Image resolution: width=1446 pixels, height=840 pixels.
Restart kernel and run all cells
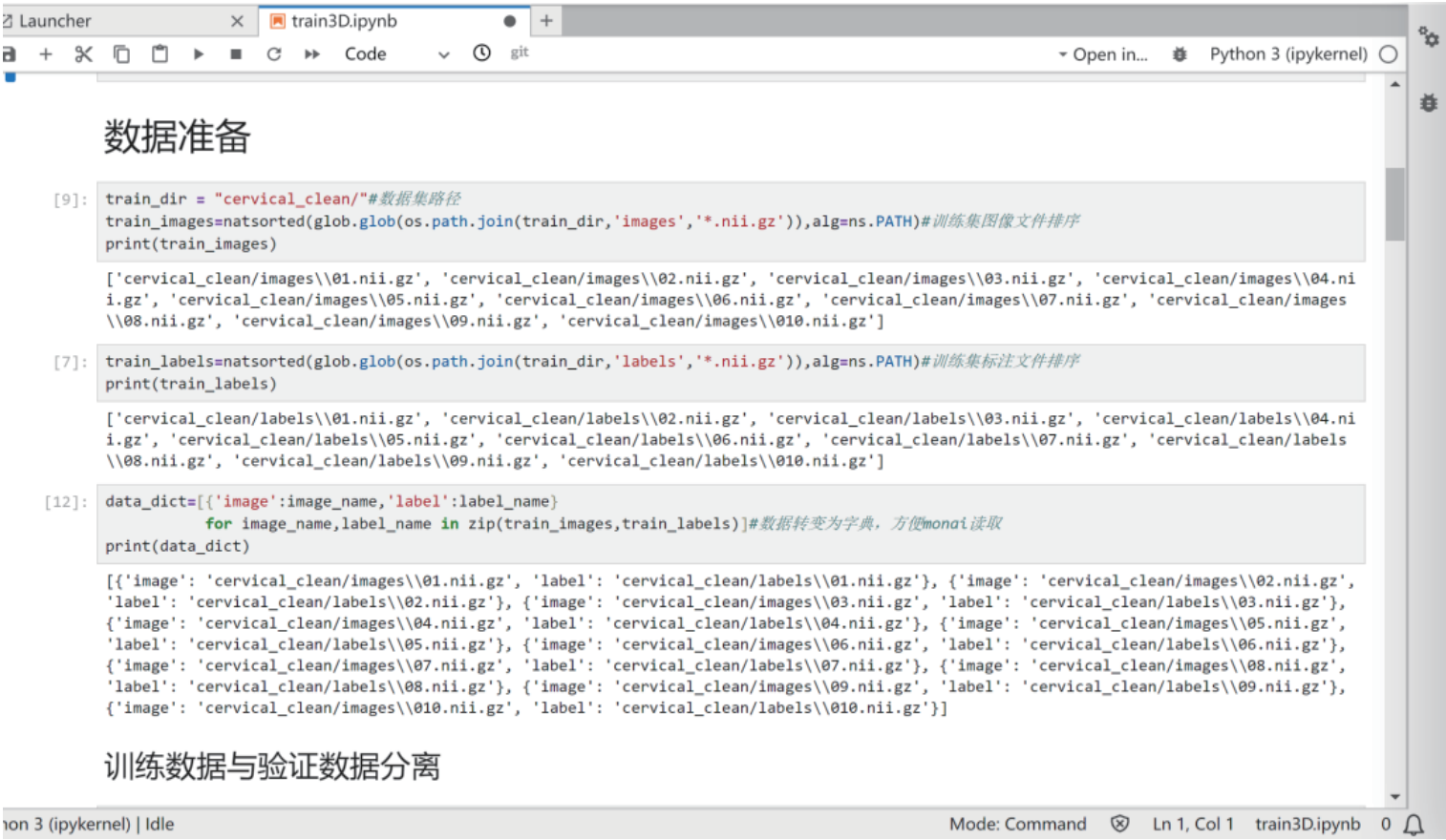[312, 54]
